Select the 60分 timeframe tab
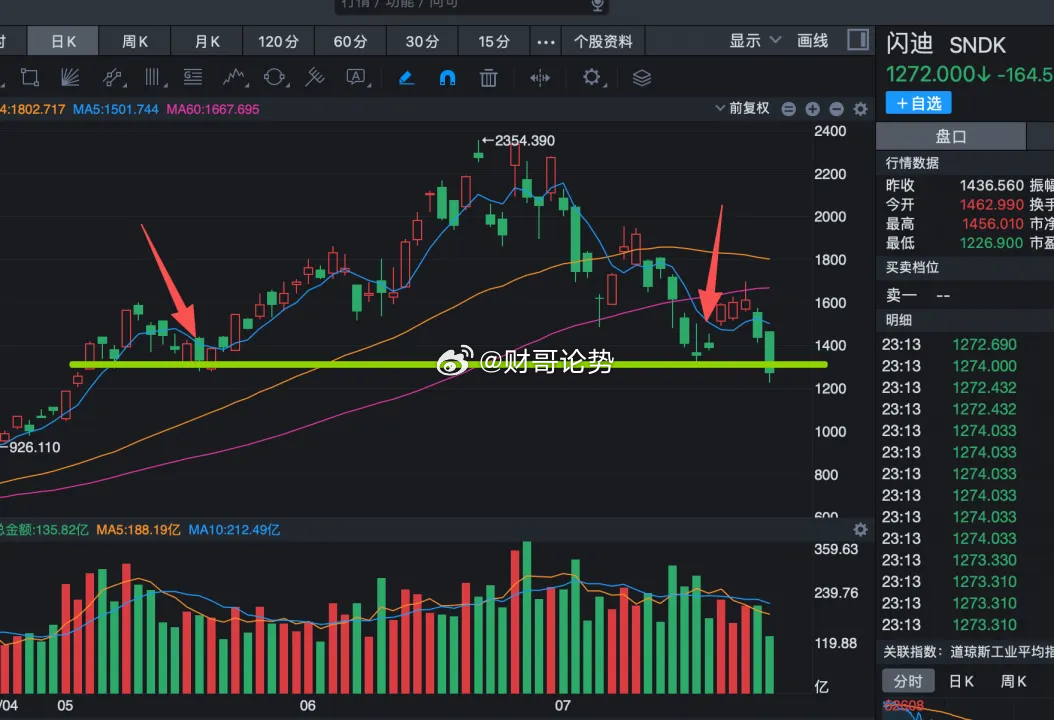 pyautogui.click(x=350, y=41)
